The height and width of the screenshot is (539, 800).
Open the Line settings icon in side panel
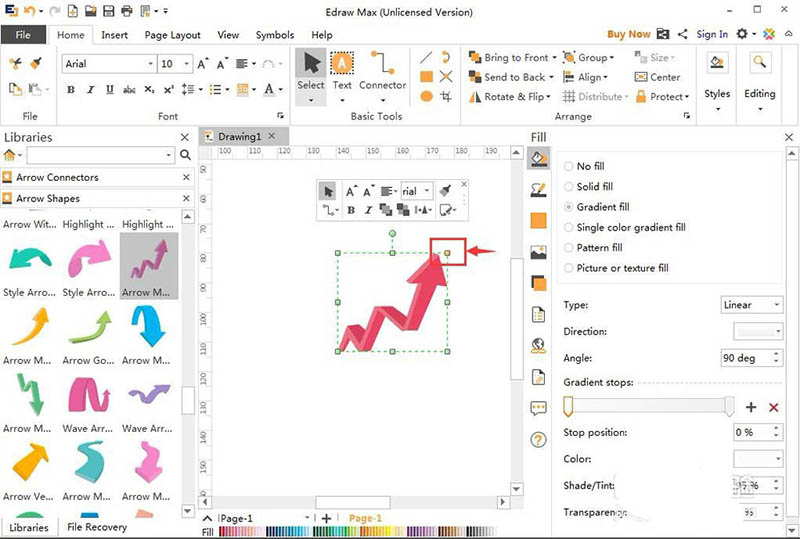(538, 190)
